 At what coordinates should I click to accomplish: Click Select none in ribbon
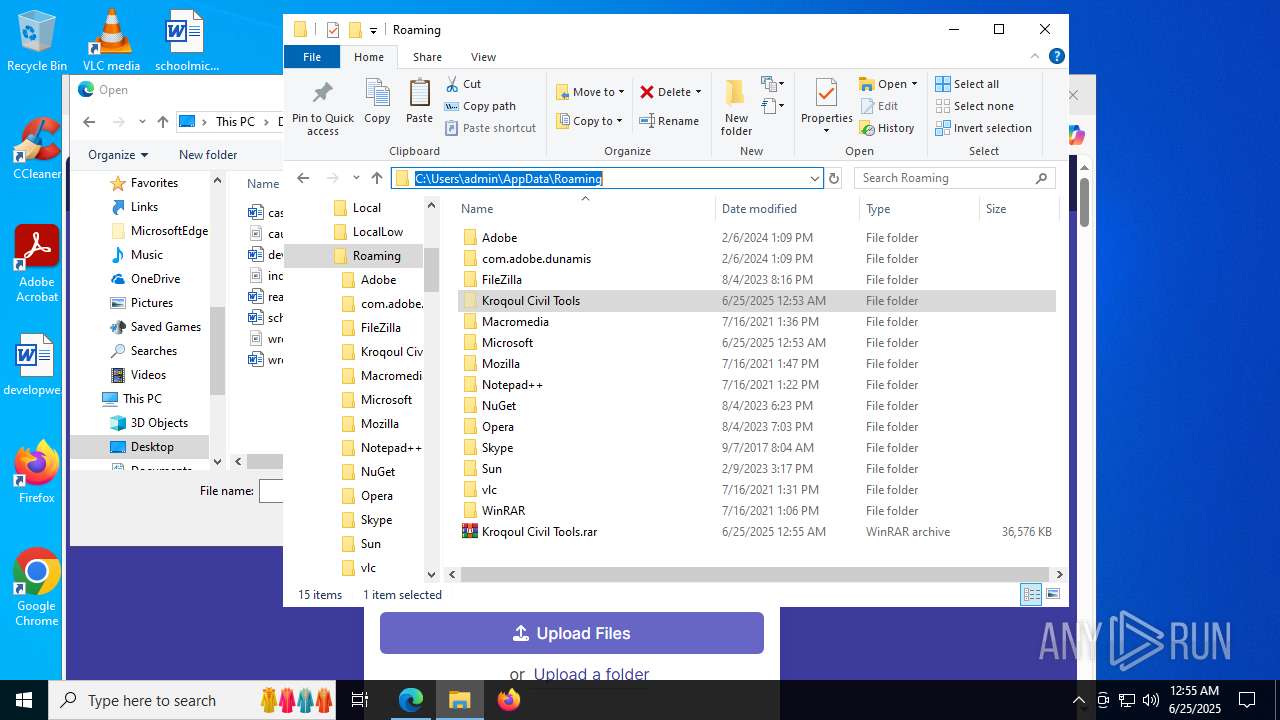tap(974, 106)
